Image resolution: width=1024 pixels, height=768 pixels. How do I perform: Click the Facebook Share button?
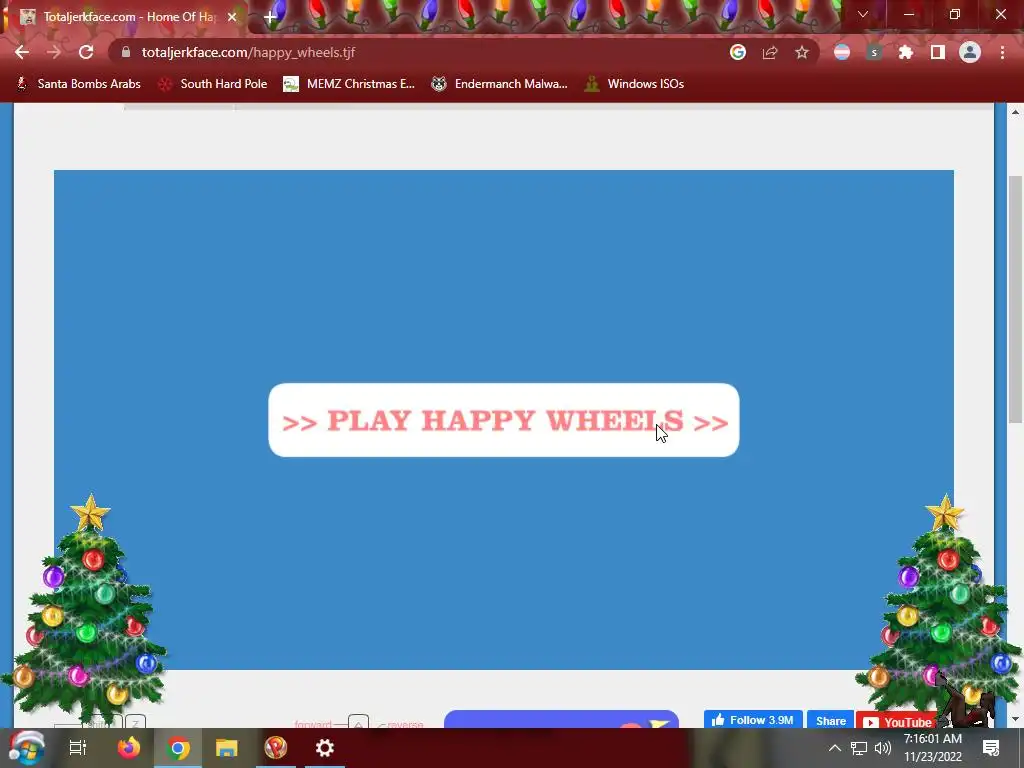click(831, 720)
